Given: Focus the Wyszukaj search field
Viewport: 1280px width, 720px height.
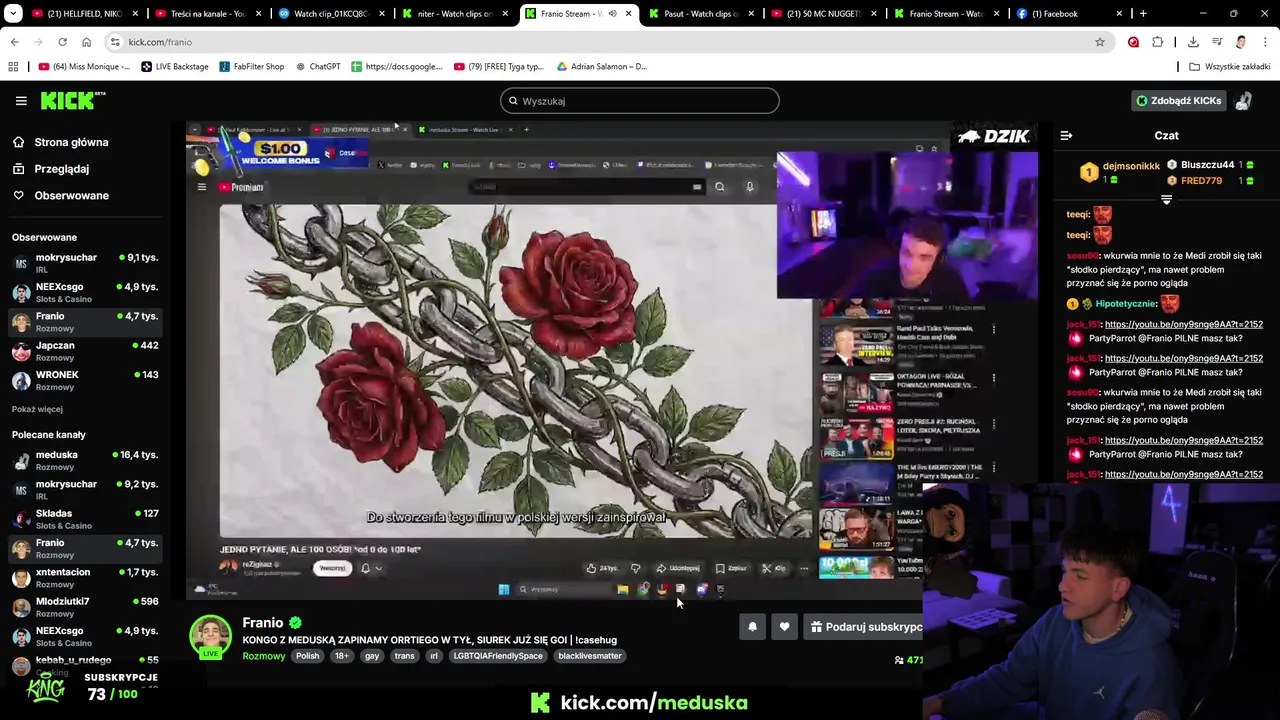Looking at the screenshot, I should 640,101.
